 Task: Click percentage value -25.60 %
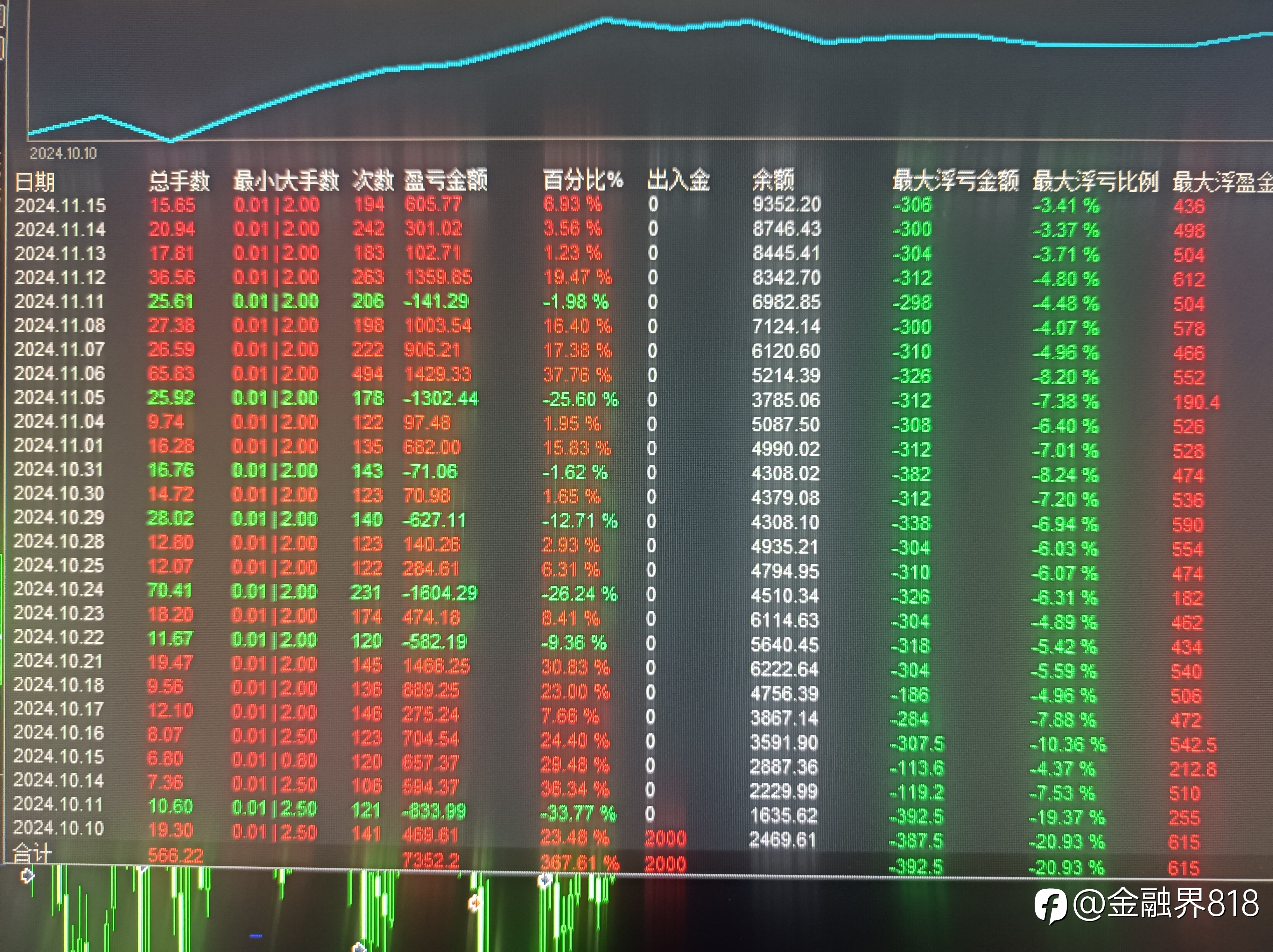tap(581, 399)
